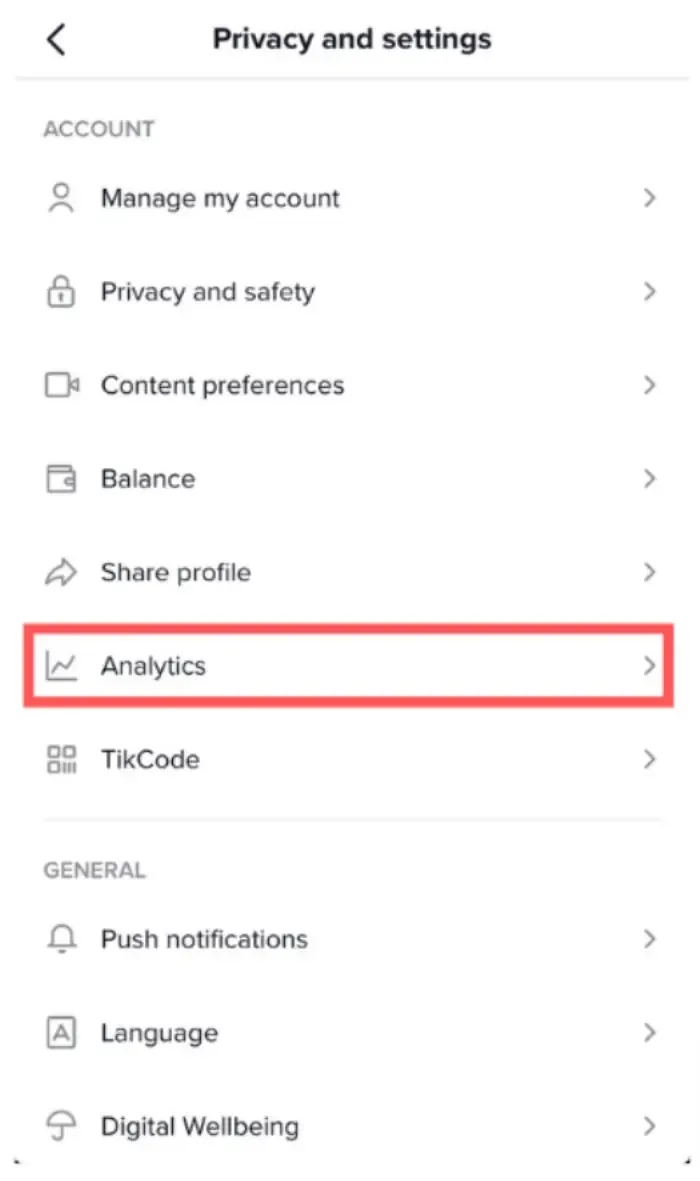Image resolution: width=700 pixels, height=1181 pixels.
Task: Click the Language letter A icon
Action: click(x=61, y=1033)
